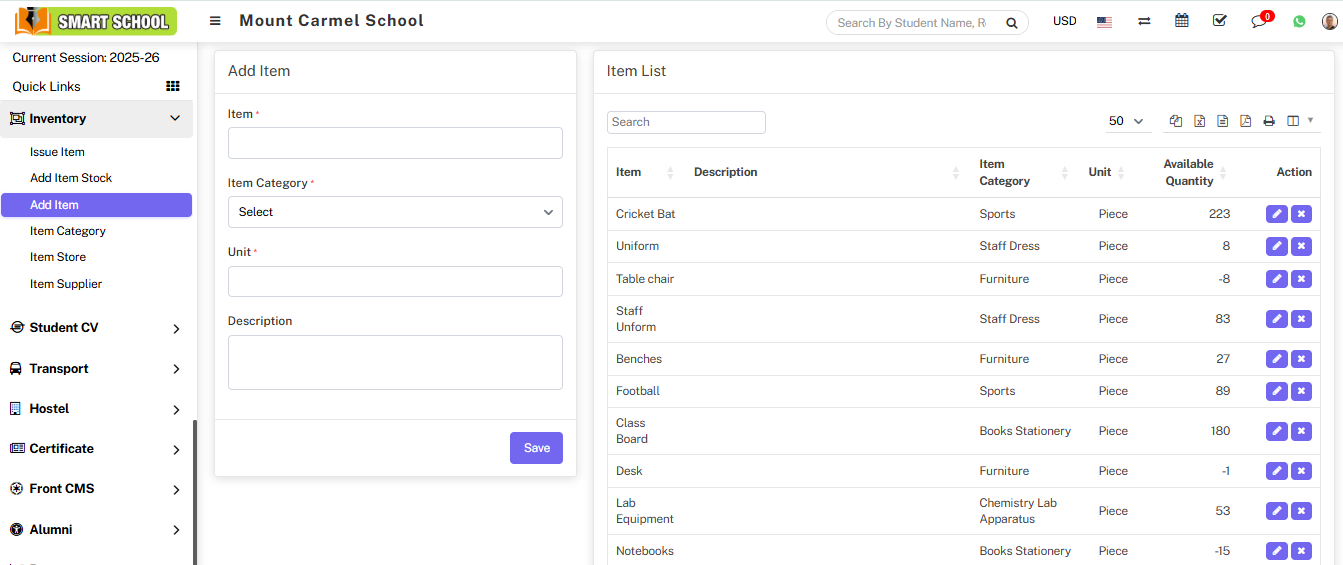Click the WhatsApp icon in header
1343x565 pixels.
point(1299,21)
